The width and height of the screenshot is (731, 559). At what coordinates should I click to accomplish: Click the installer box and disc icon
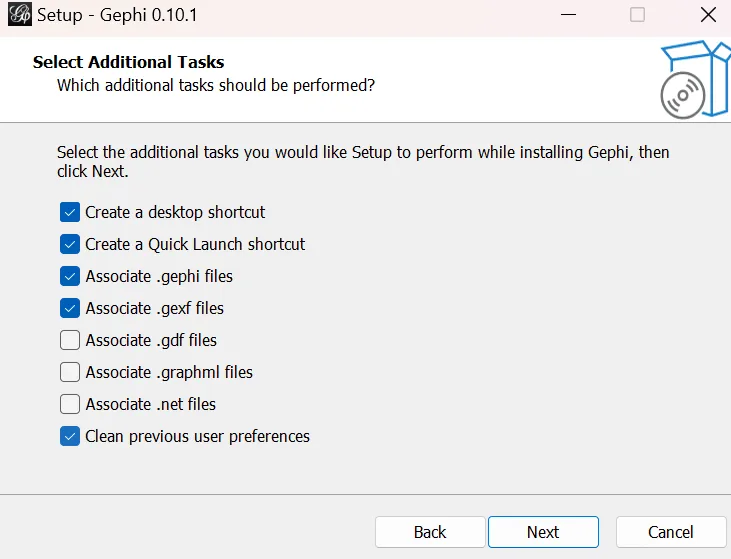pyautogui.click(x=693, y=78)
